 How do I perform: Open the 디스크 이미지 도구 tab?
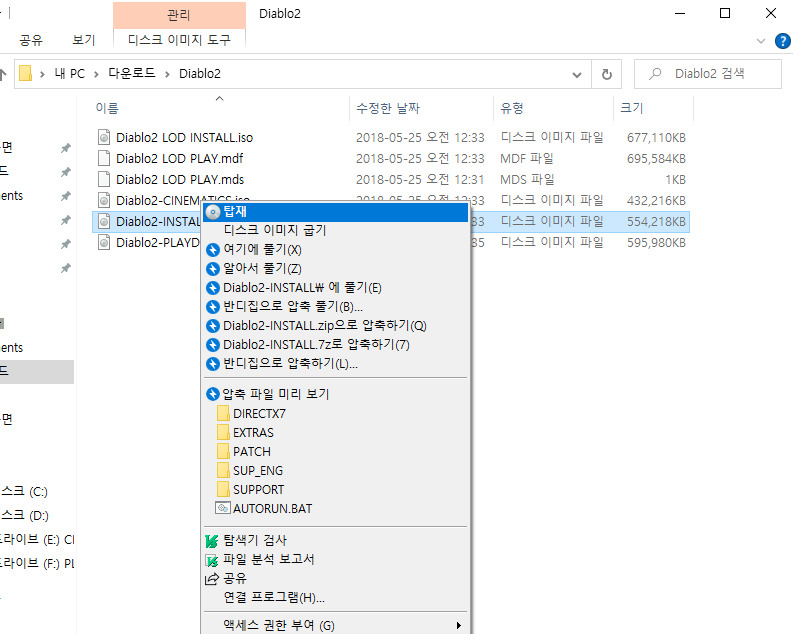180,40
